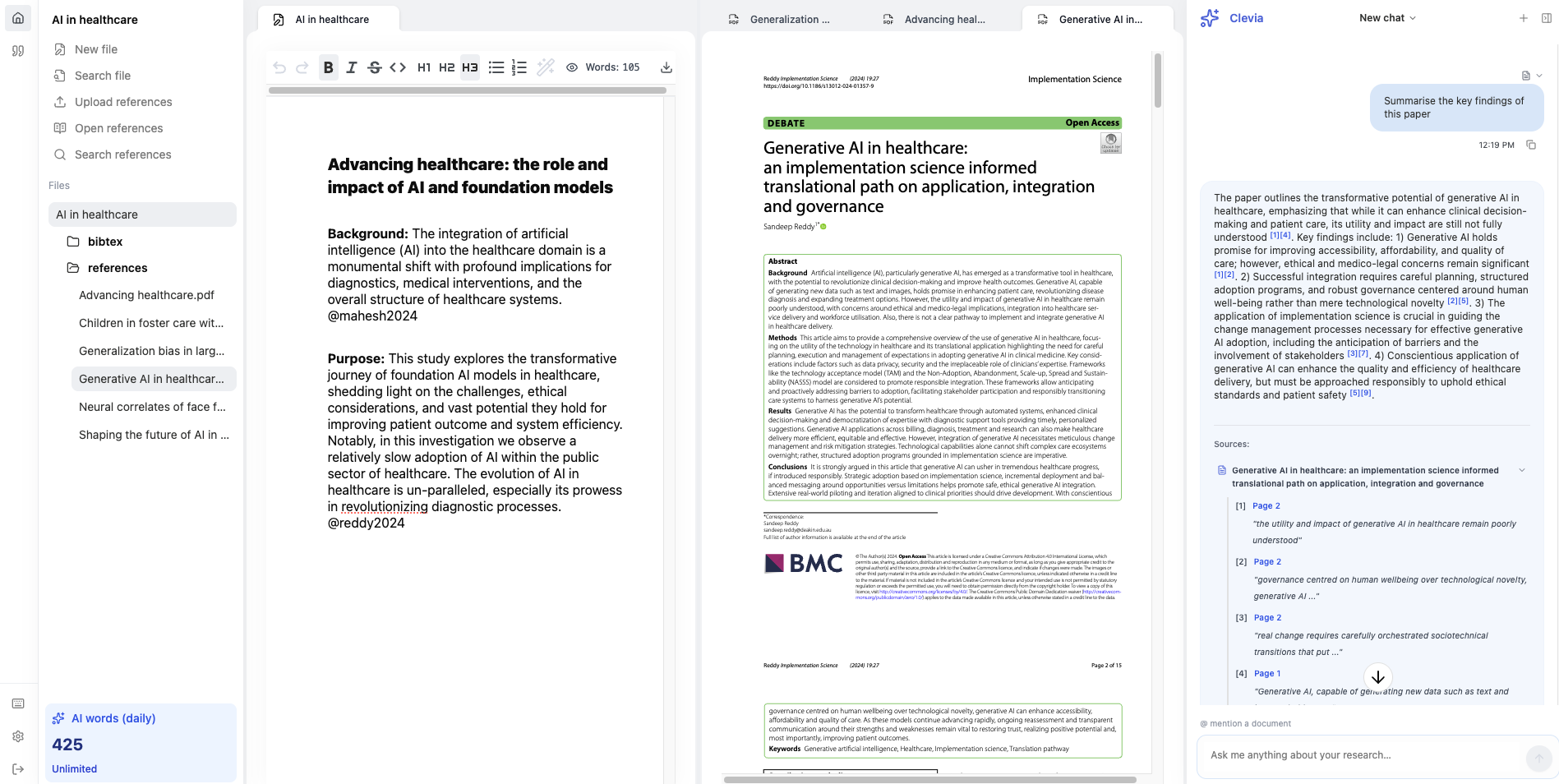Viewport: 1559px width, 784px height.
Task: Open Page 2 link for source [3]
Action: tap(1267, 618)
